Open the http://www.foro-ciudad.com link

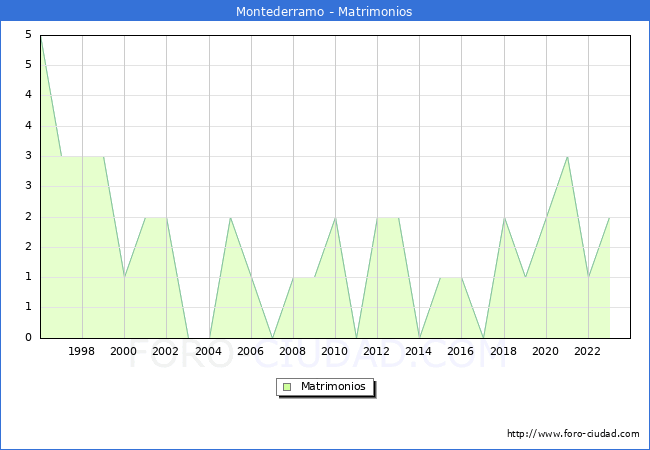[x=573, y=434]
